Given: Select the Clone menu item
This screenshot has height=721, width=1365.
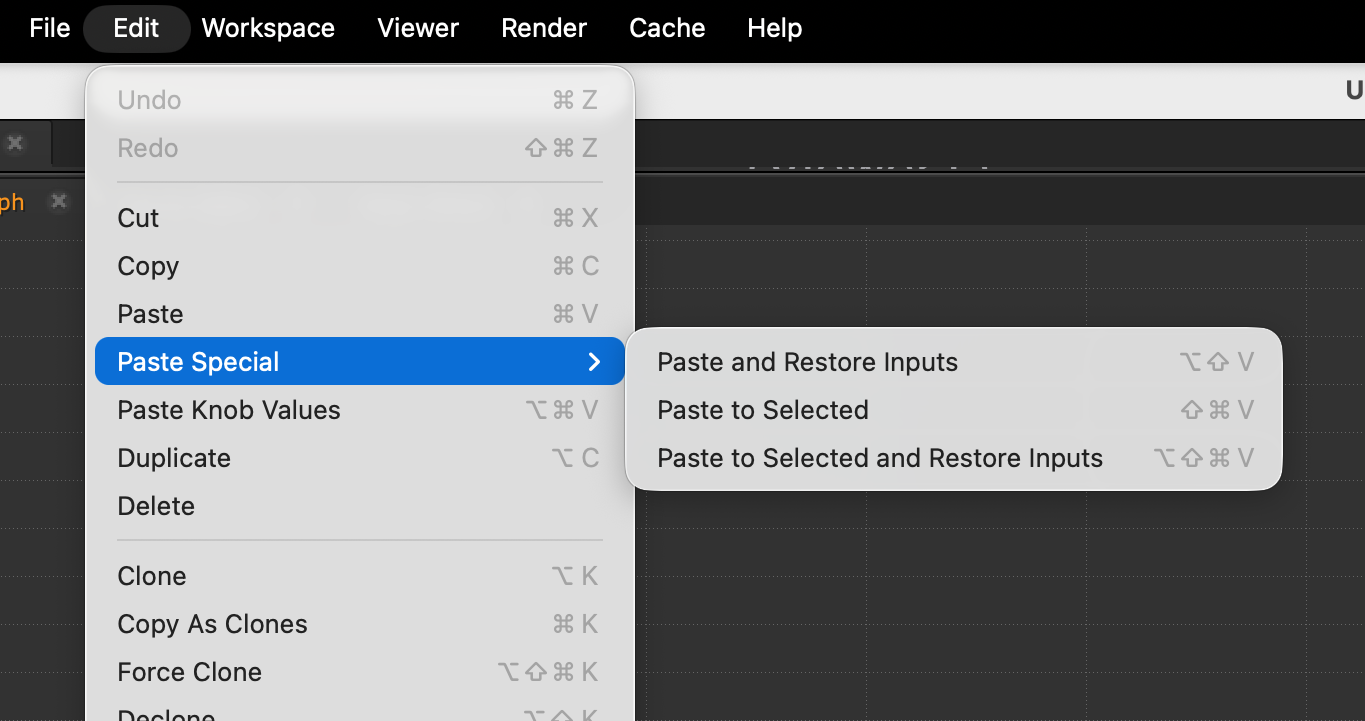Looking at the screenshot, I should (x=152, y=576).
